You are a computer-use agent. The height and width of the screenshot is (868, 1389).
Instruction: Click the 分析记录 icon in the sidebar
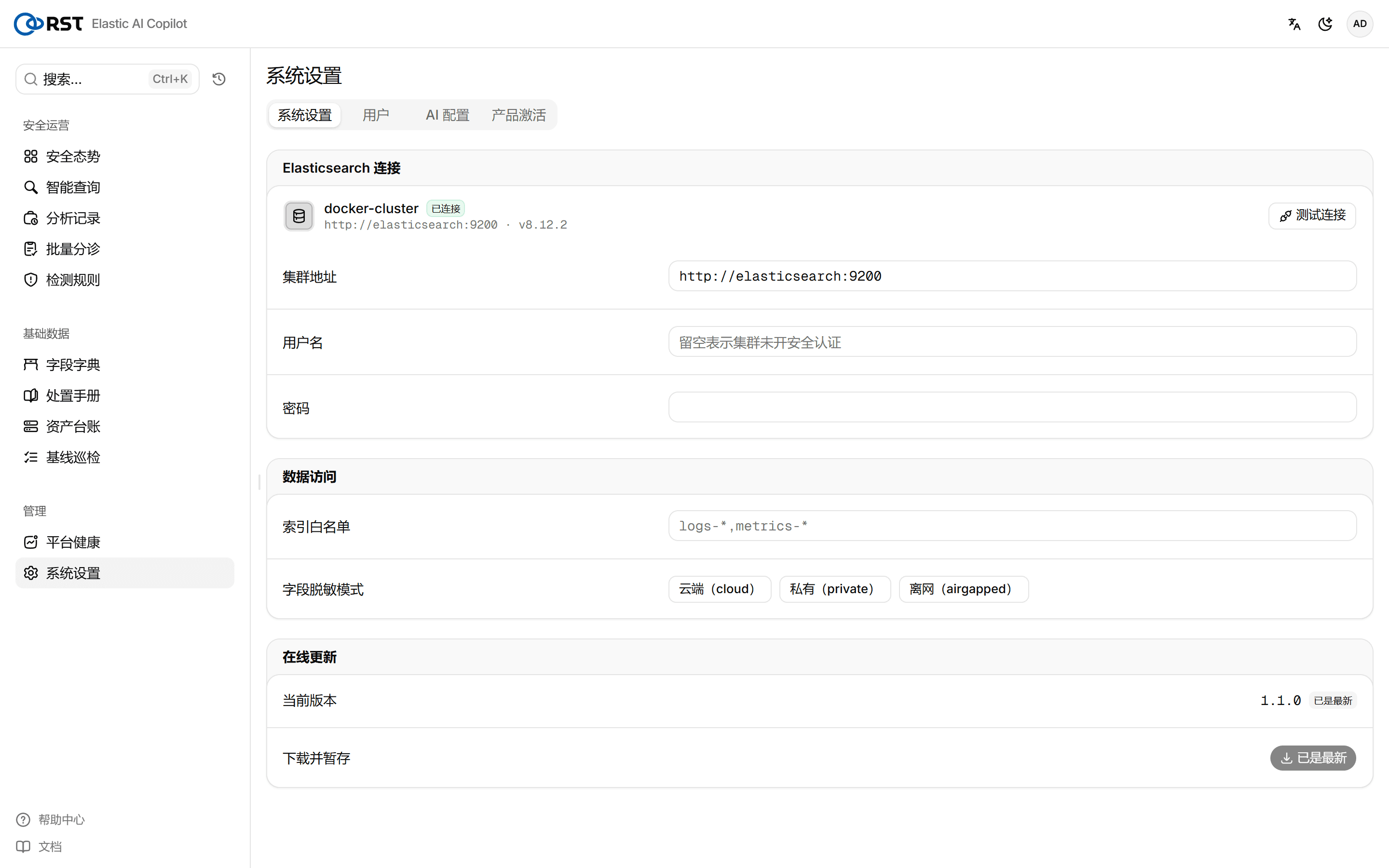coord(31,218)
